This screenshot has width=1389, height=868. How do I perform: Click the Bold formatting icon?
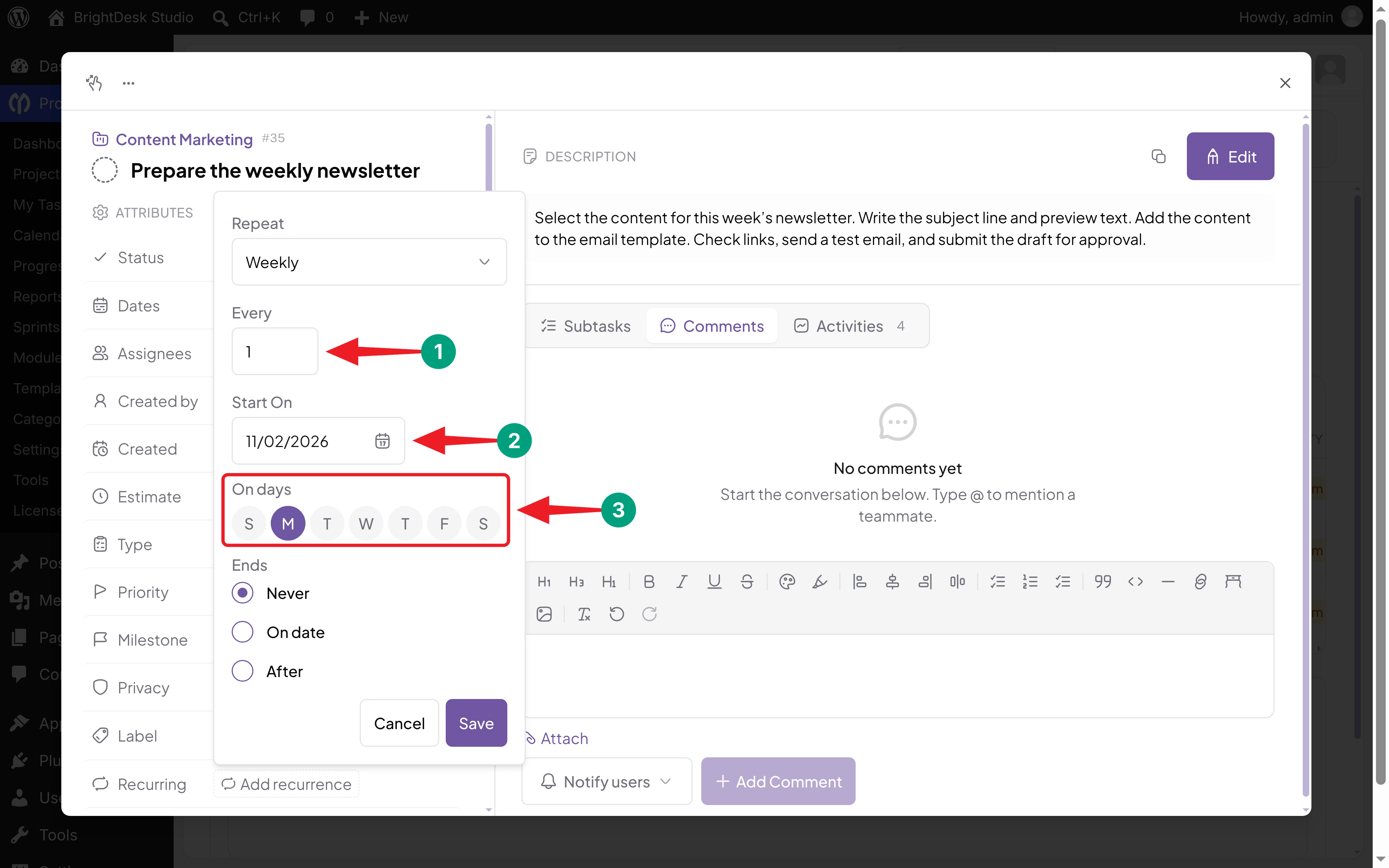coord(649,582)
